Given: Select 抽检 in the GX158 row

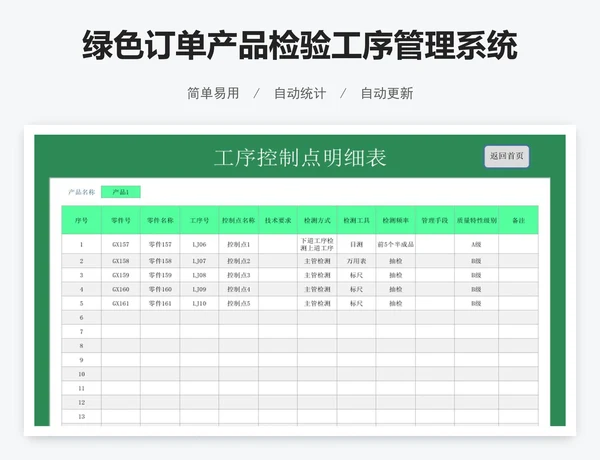Looking at the screenshot, I should tap(396, 261).
